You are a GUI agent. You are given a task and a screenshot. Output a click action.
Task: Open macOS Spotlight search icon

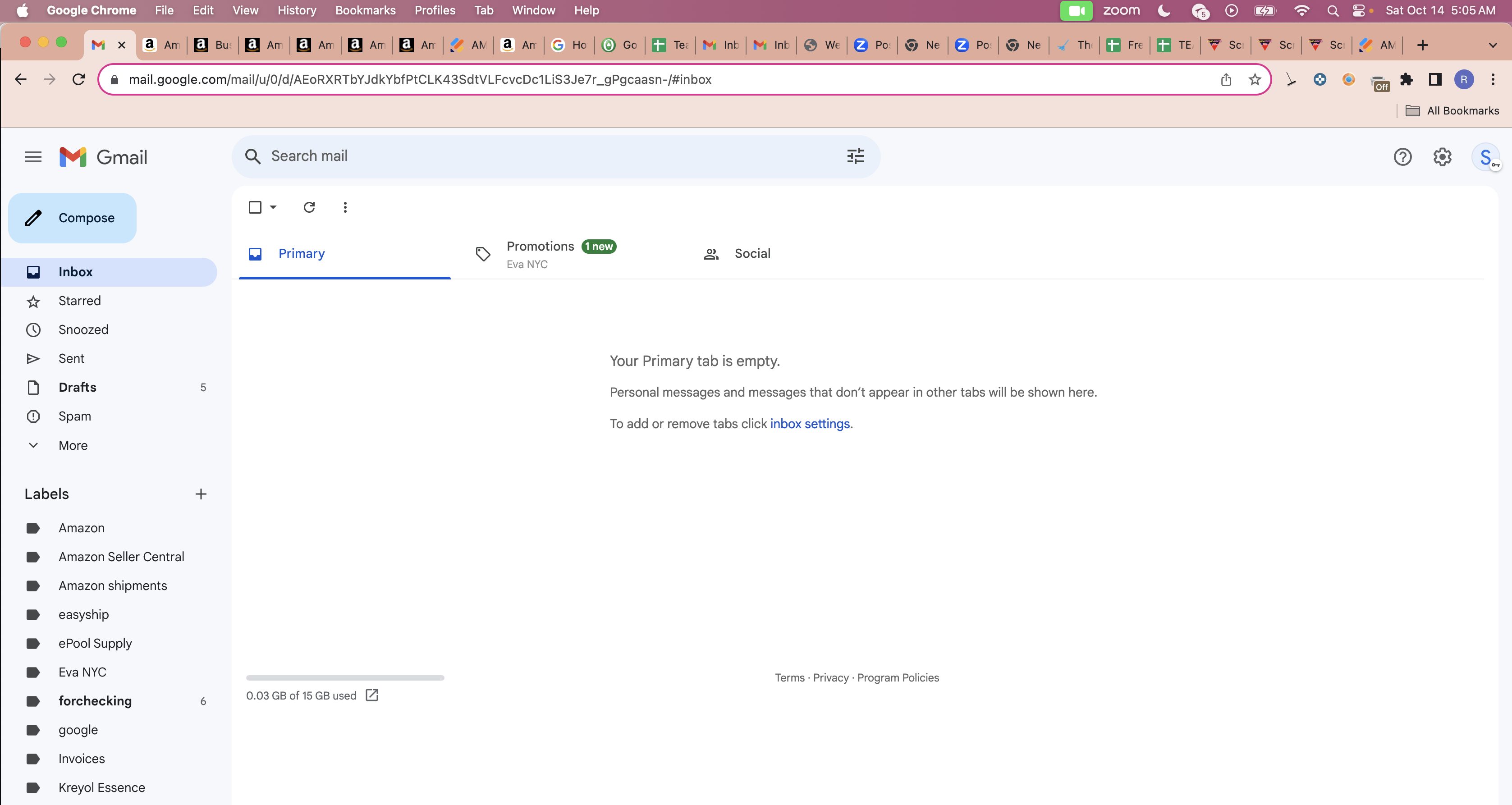(1333, 10)
